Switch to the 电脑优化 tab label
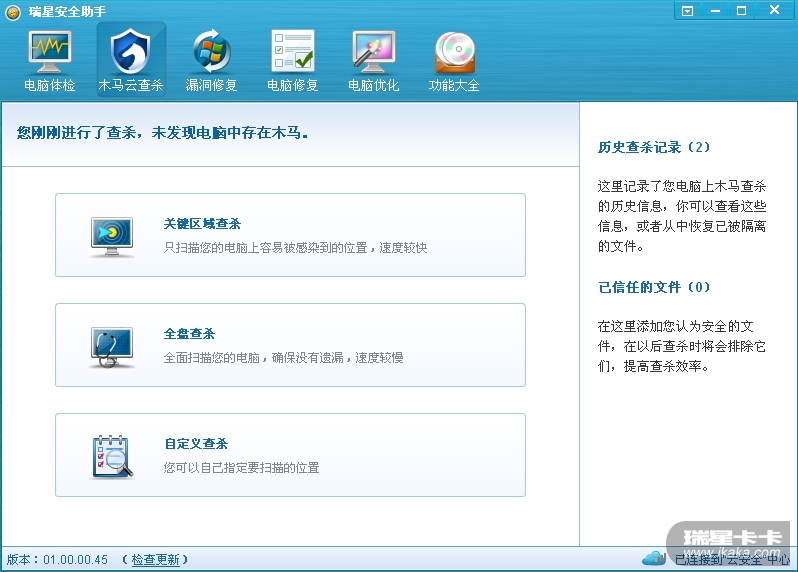Viewport: 798px width, 572px height. [x=374, y=85]
